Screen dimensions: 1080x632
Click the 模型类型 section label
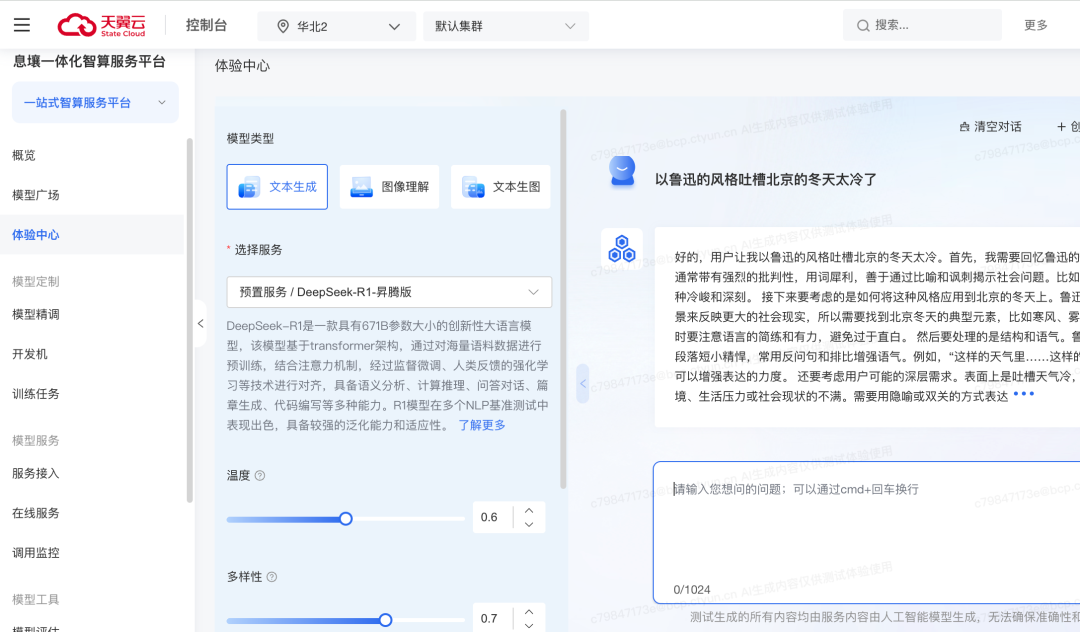(x=250, y=138)
